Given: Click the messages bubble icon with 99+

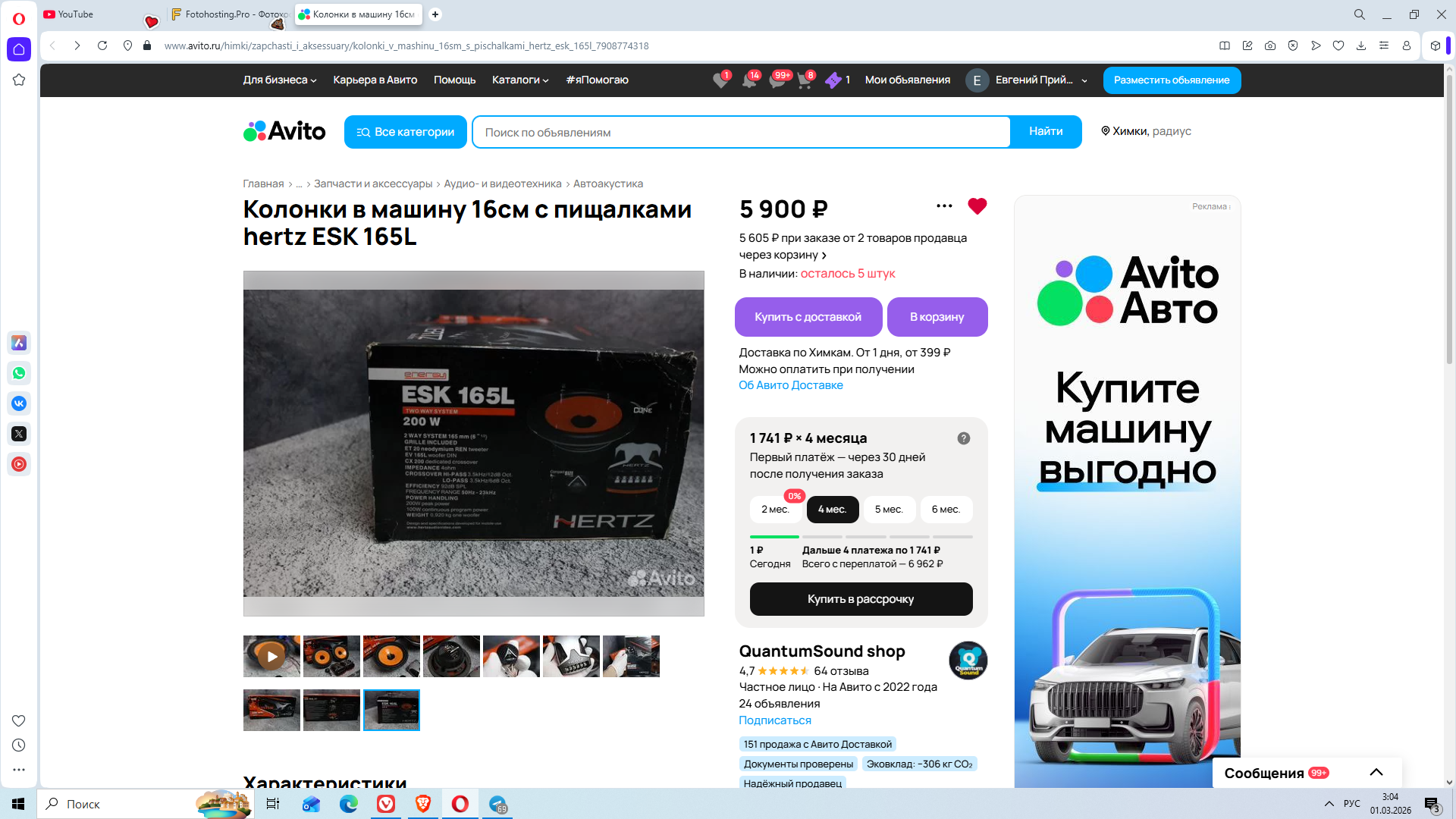Looking at the screenshot, I should click(x=777, y=80).
